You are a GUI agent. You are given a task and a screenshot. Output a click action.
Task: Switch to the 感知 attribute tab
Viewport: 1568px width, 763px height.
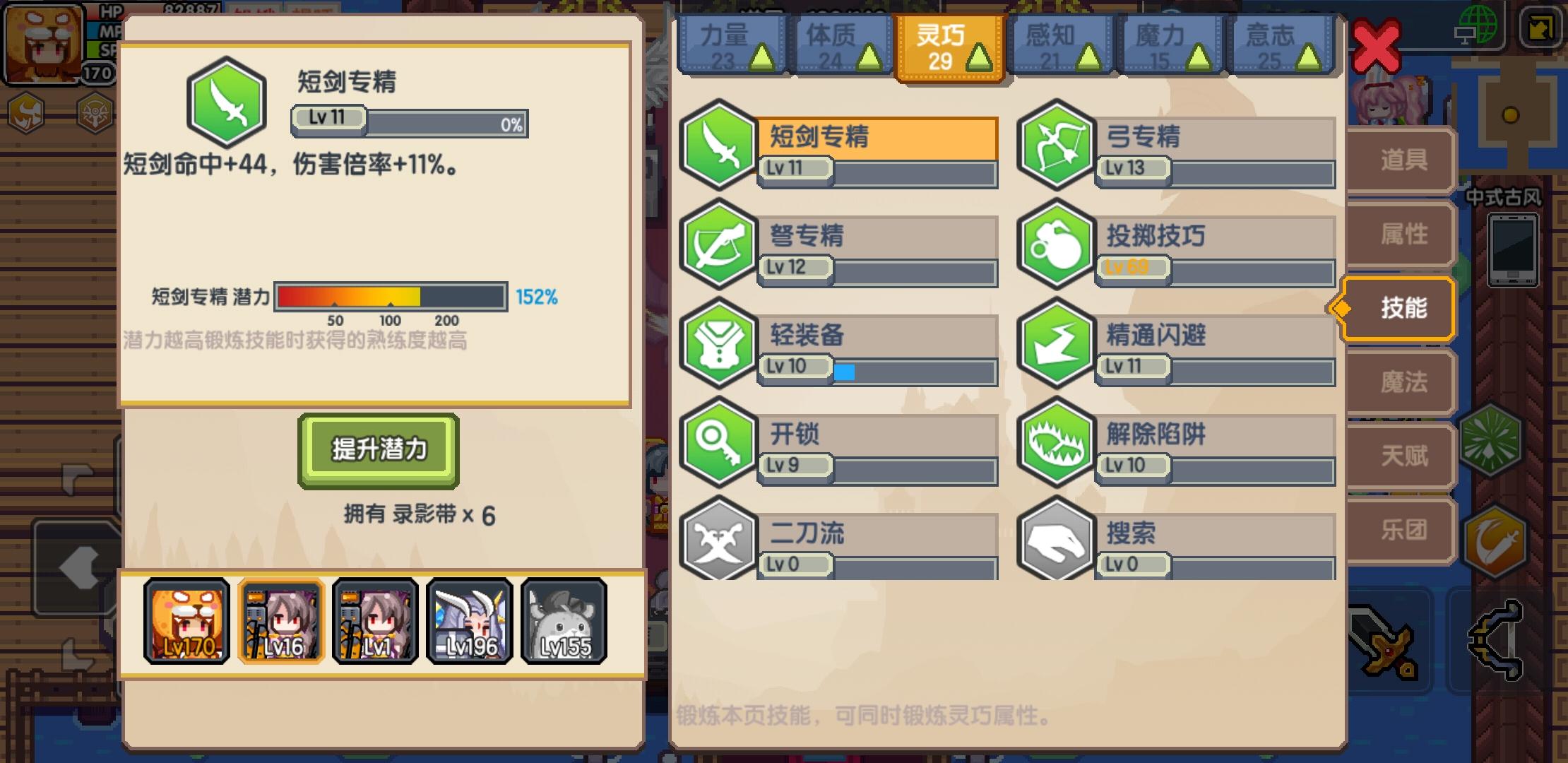1058,46
